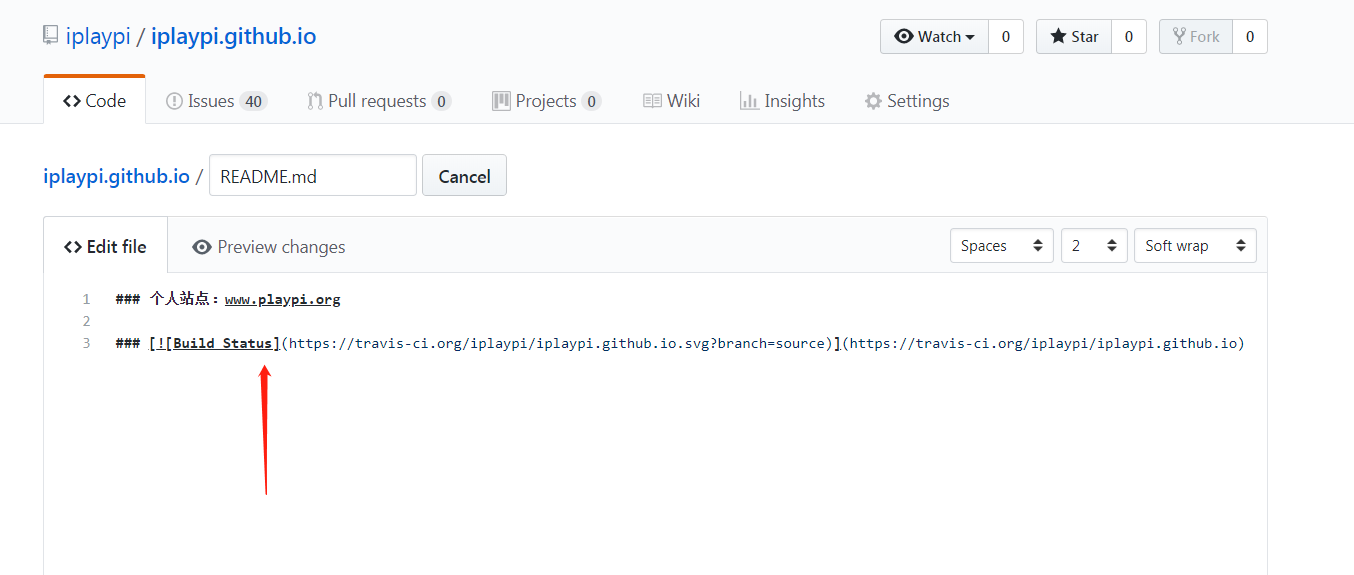The height and width of the screenshot is (575, 1354).
Task: Open the Pull requests tab
Action: [x=379, y=101]
